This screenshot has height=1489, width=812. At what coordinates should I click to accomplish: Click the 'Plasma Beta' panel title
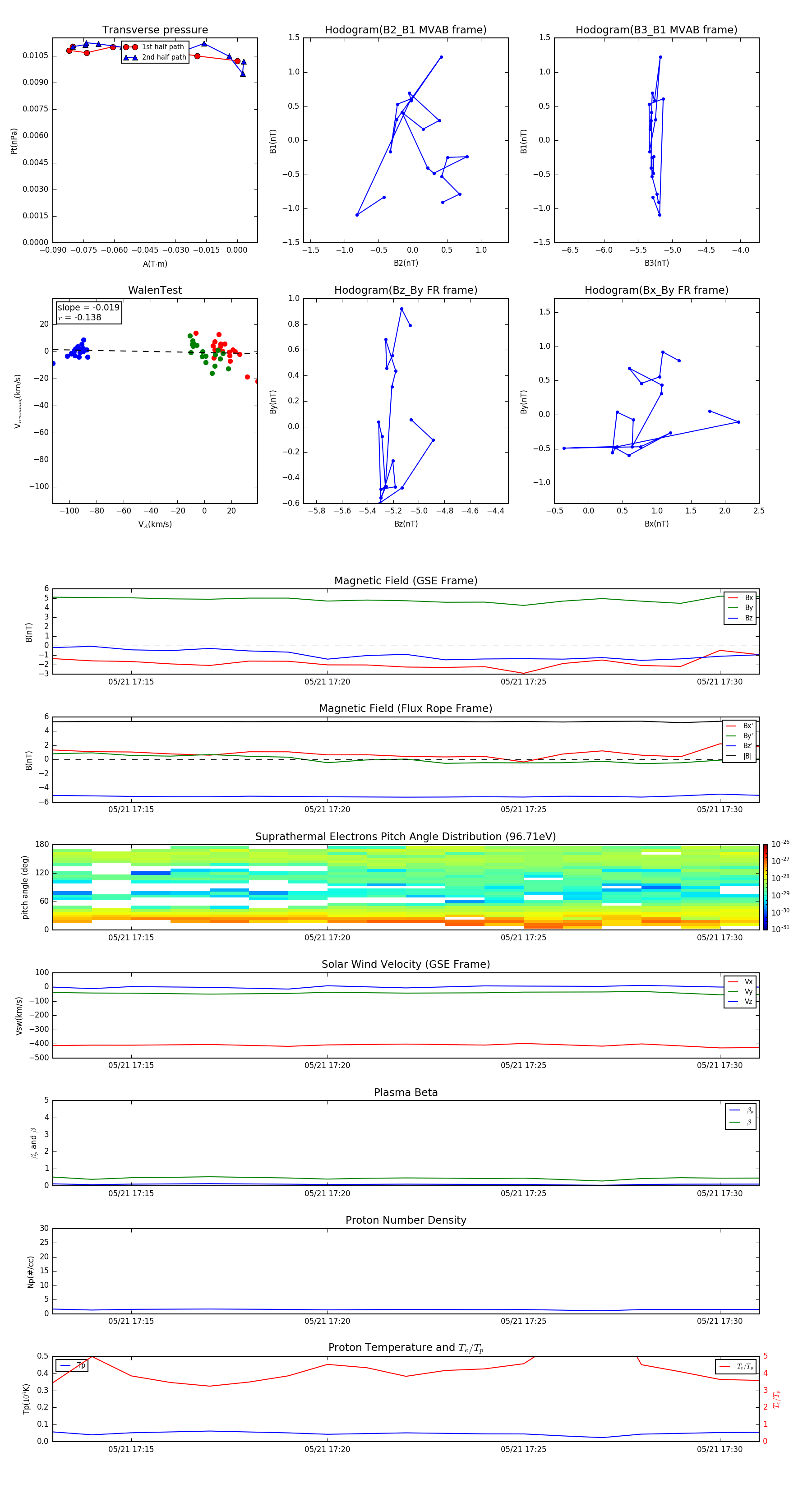point(406,1092)
